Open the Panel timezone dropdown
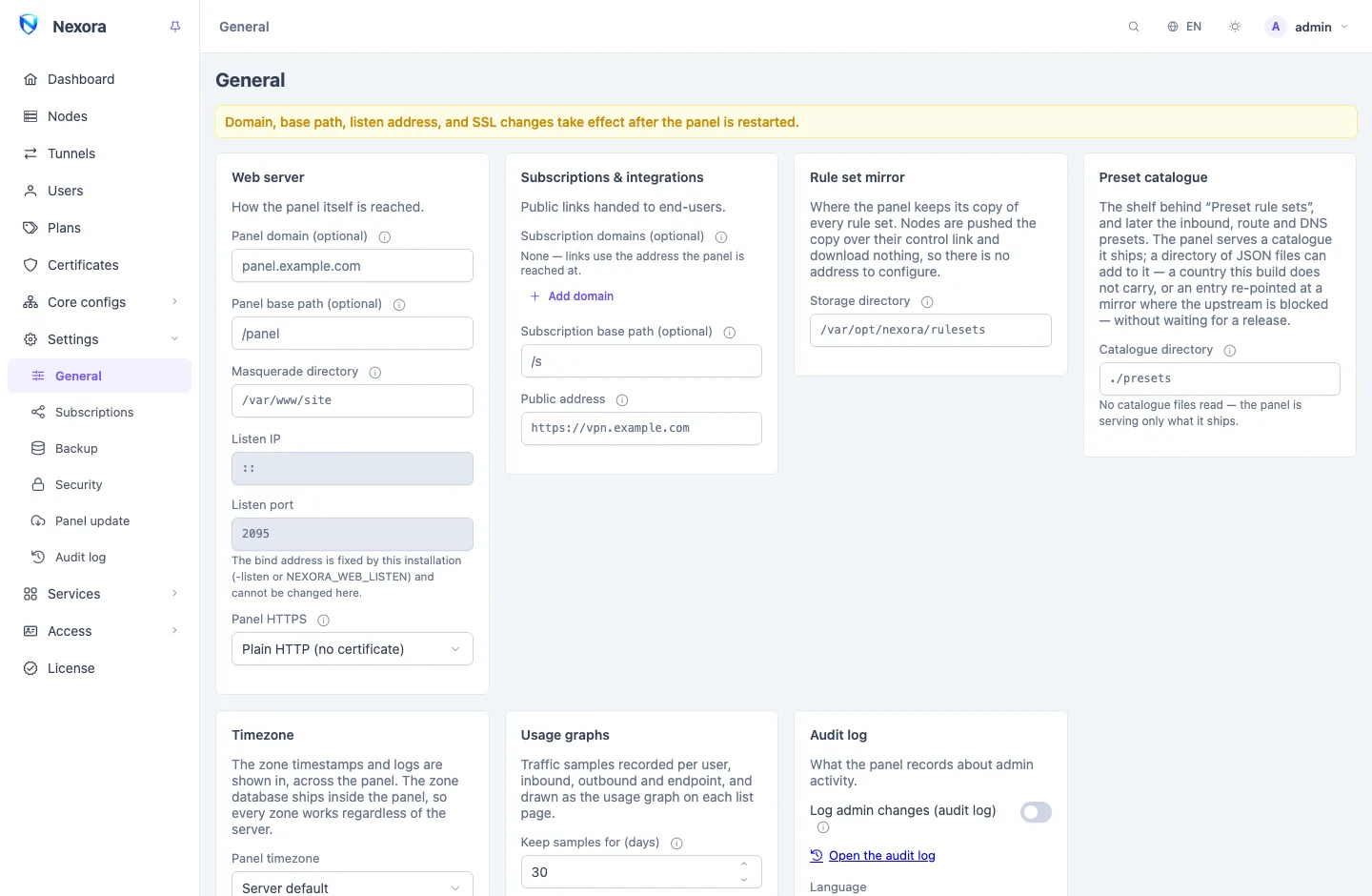 click(x=353, y=887)
